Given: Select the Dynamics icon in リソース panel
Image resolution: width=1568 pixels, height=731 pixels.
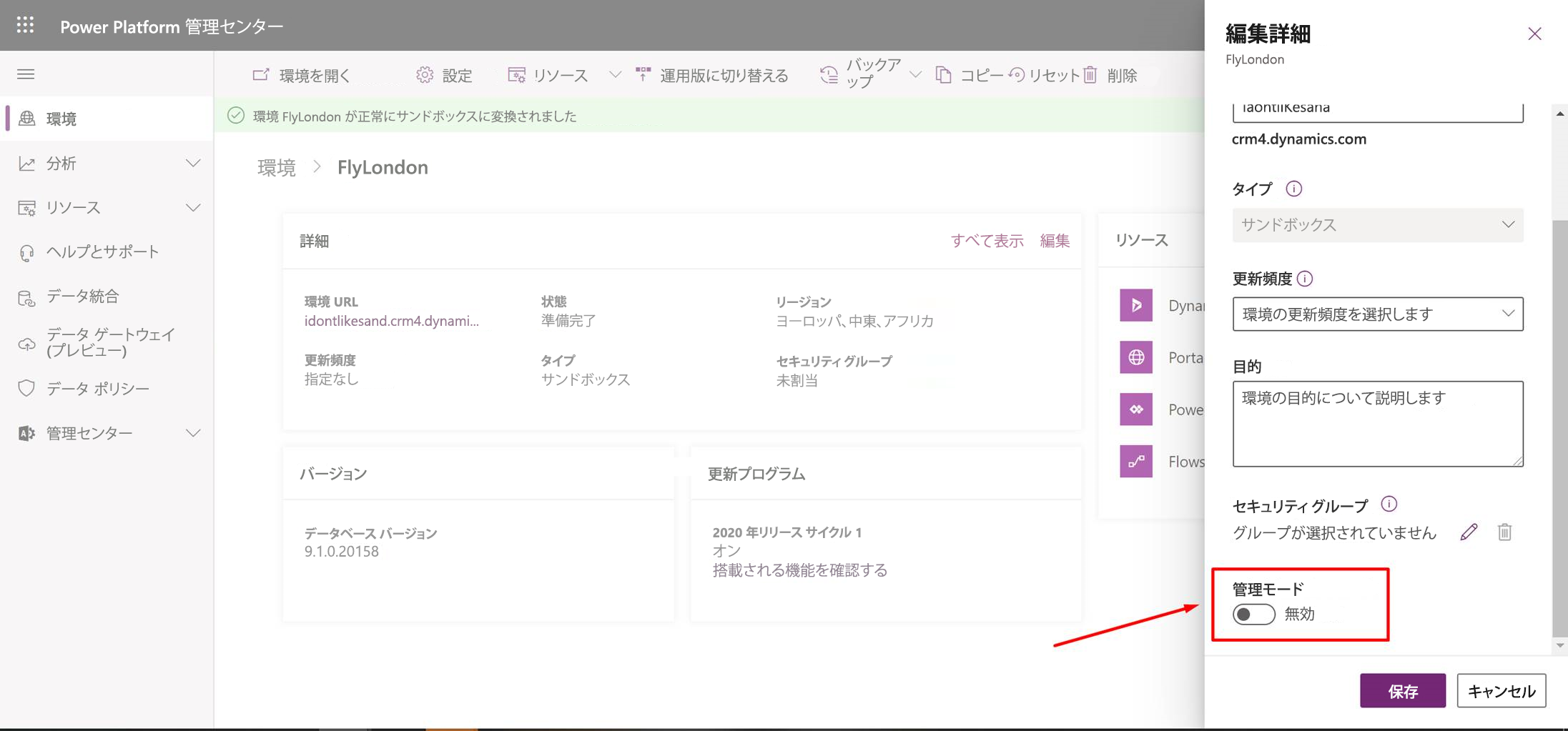Looking at the screenshot, I should [1136, 305].
